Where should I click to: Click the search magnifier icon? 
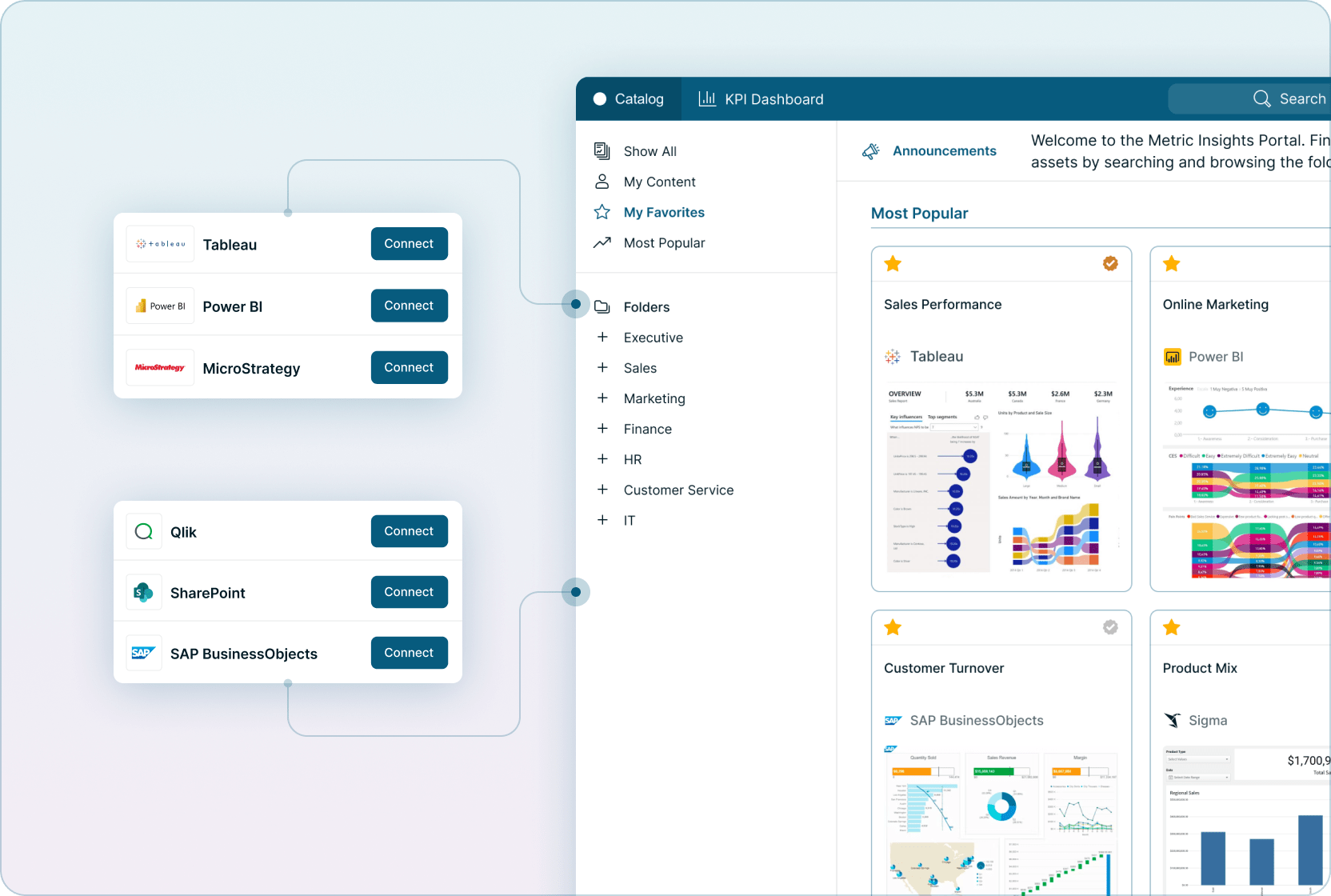coord(1262,98)
